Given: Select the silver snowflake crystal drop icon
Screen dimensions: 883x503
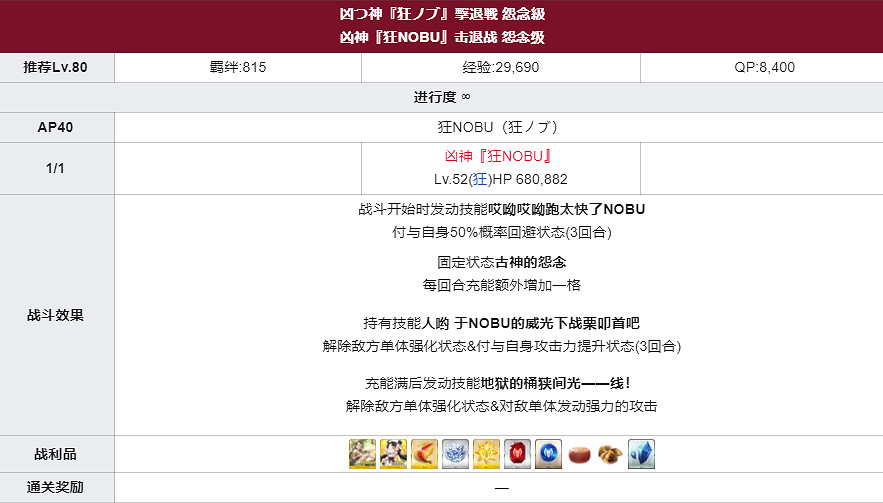Looking at the screenshot, I should [455, 454].
